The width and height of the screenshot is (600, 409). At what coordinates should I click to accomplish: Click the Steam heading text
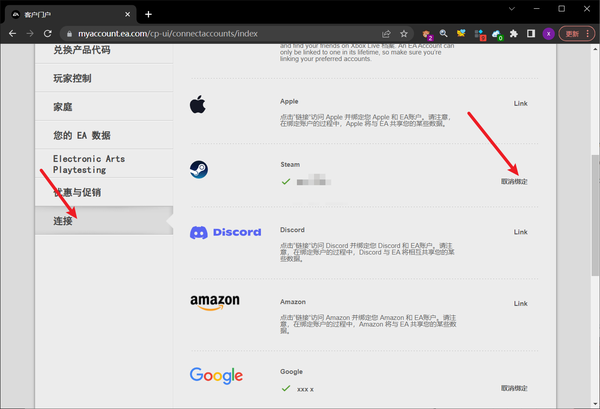(290, 165)
